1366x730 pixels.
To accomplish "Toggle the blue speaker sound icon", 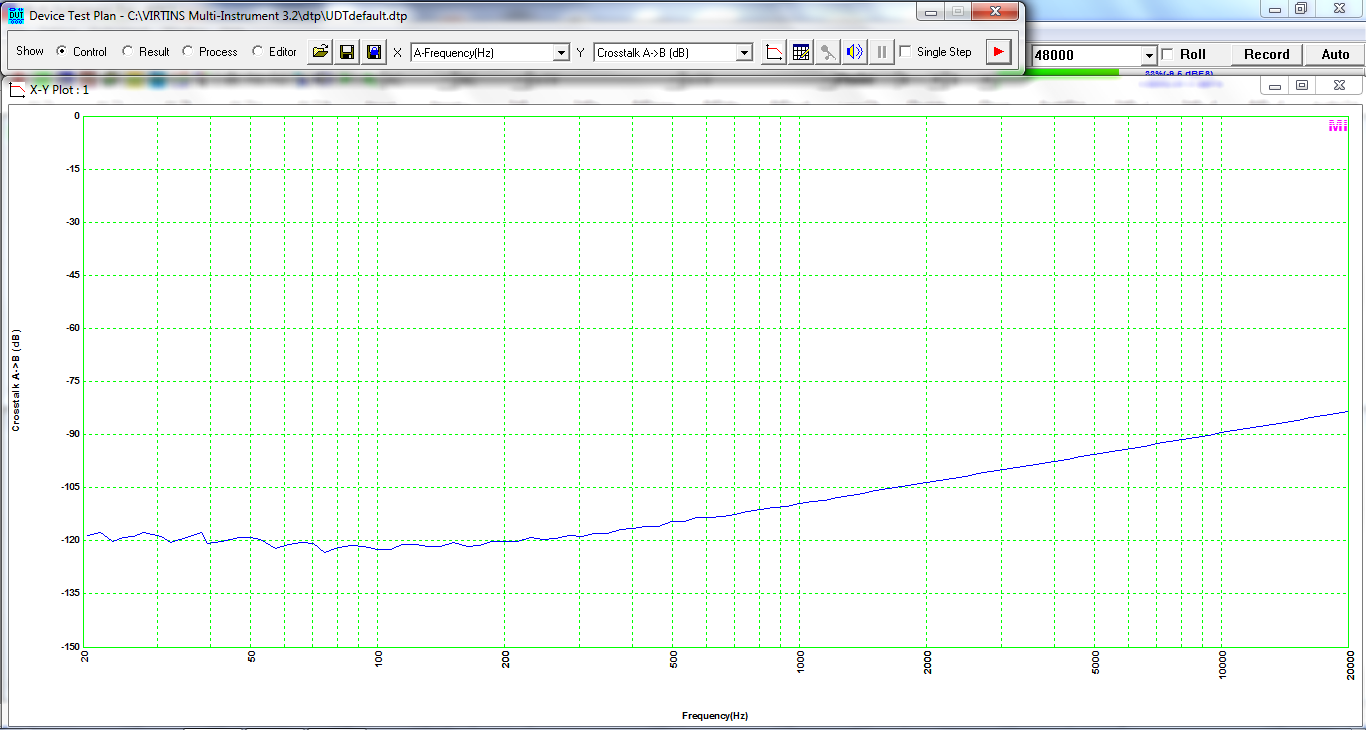I will (854, 52).
